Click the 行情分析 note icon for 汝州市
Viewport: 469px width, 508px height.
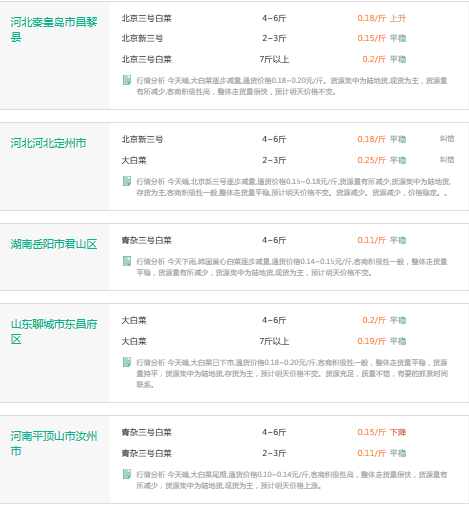click(x=127, y=474)
